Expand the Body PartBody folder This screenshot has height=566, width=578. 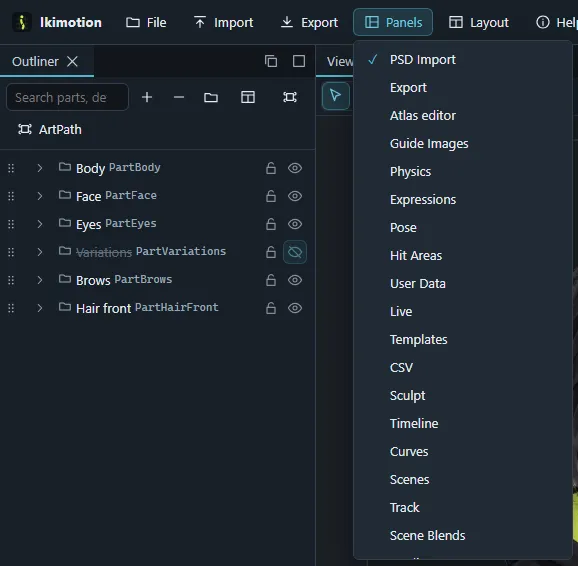pyautogui.click(x=39, y=168)
